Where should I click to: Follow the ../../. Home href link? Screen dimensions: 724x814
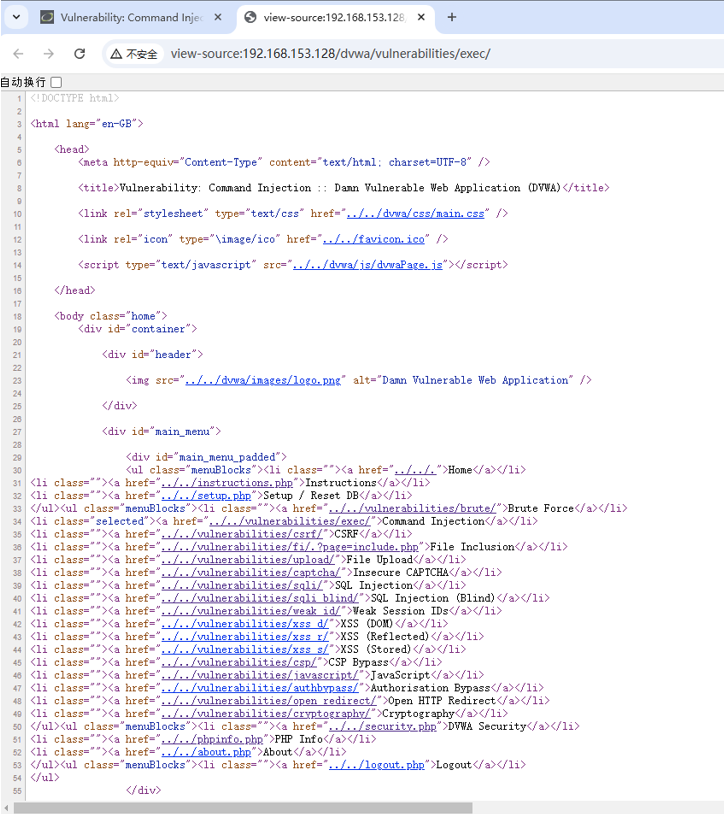click(415, 470)
